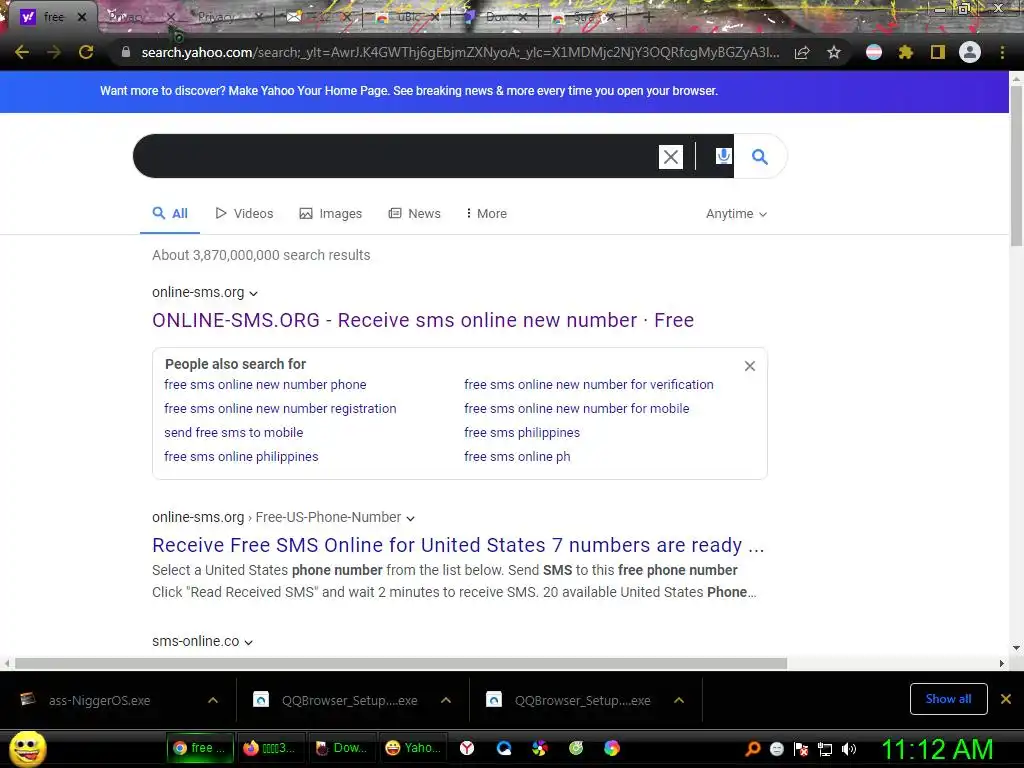The image size is (1024, 768).
Task: Switch to the Videos results tab
Action: click(244, 214)
